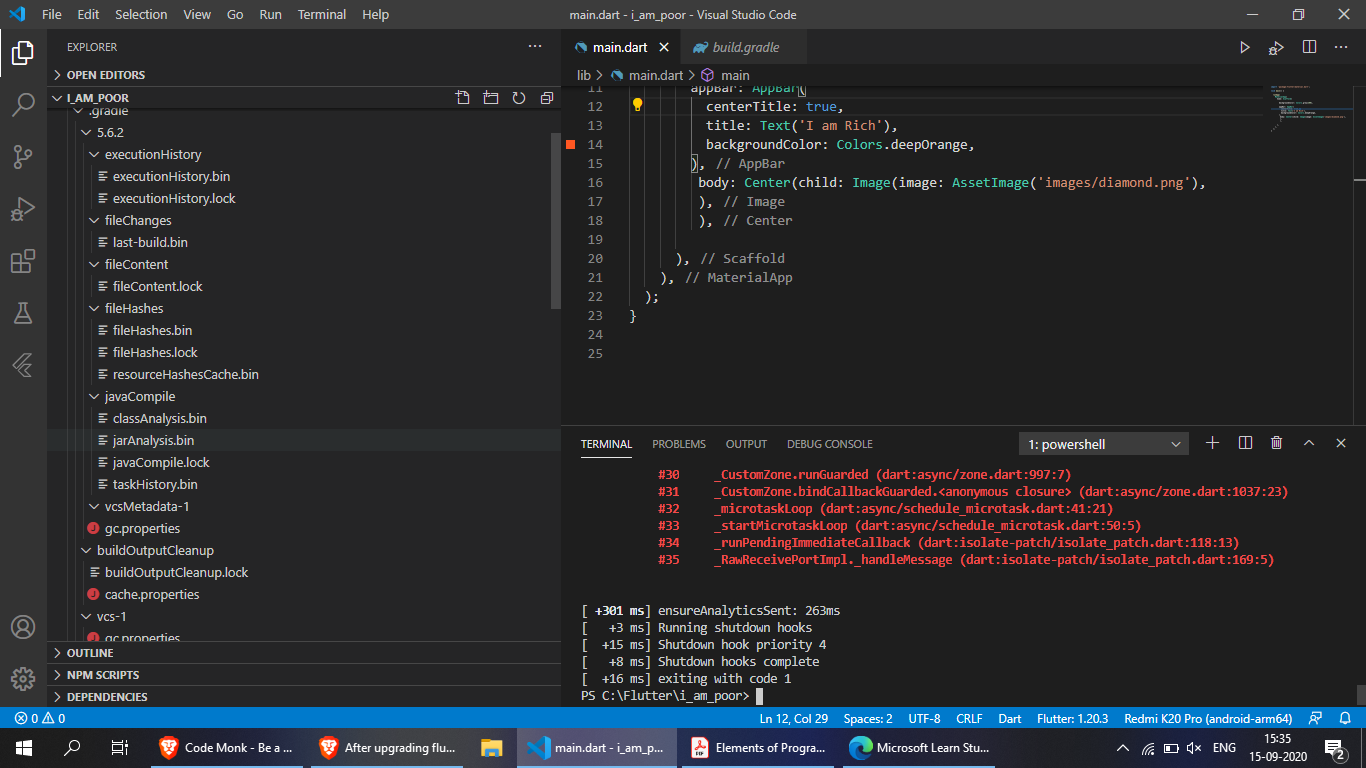Switch to the PROBLEMS panel tab
The height and width of the screenshot is (768, 1366).
tap(678, 444)
